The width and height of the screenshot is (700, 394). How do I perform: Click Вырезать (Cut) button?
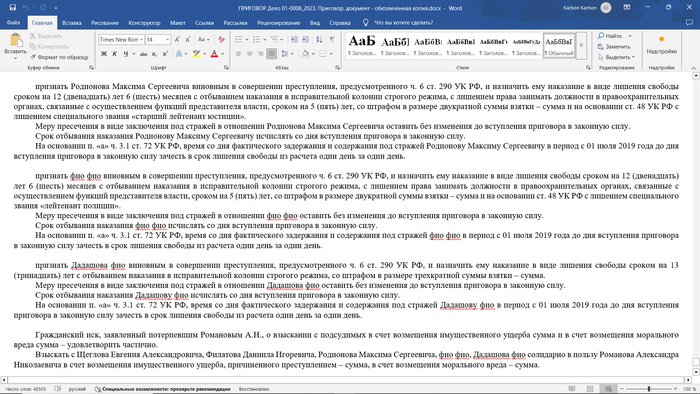(x=46, y=36)
